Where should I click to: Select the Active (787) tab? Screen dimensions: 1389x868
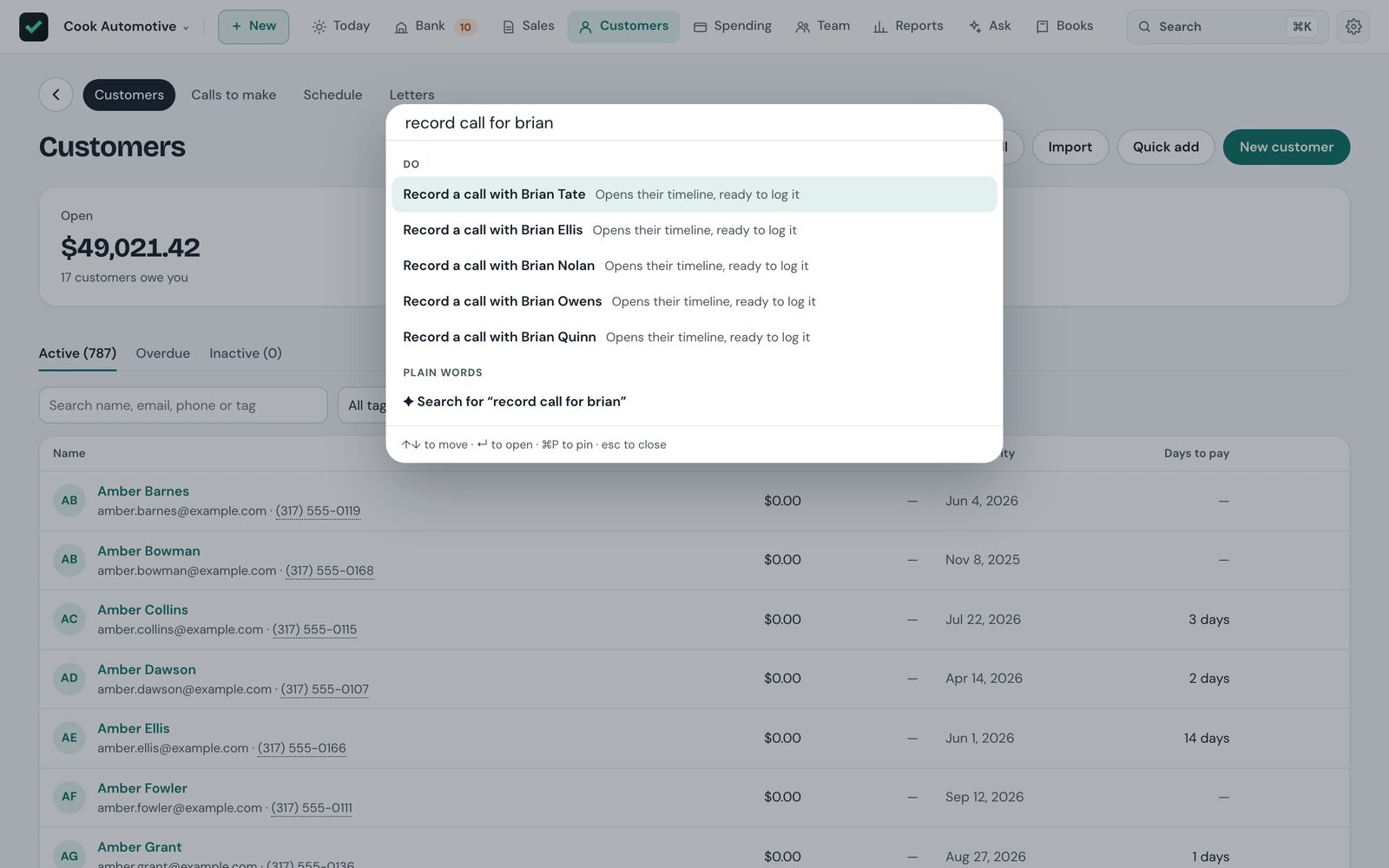(x=77, y=353)
